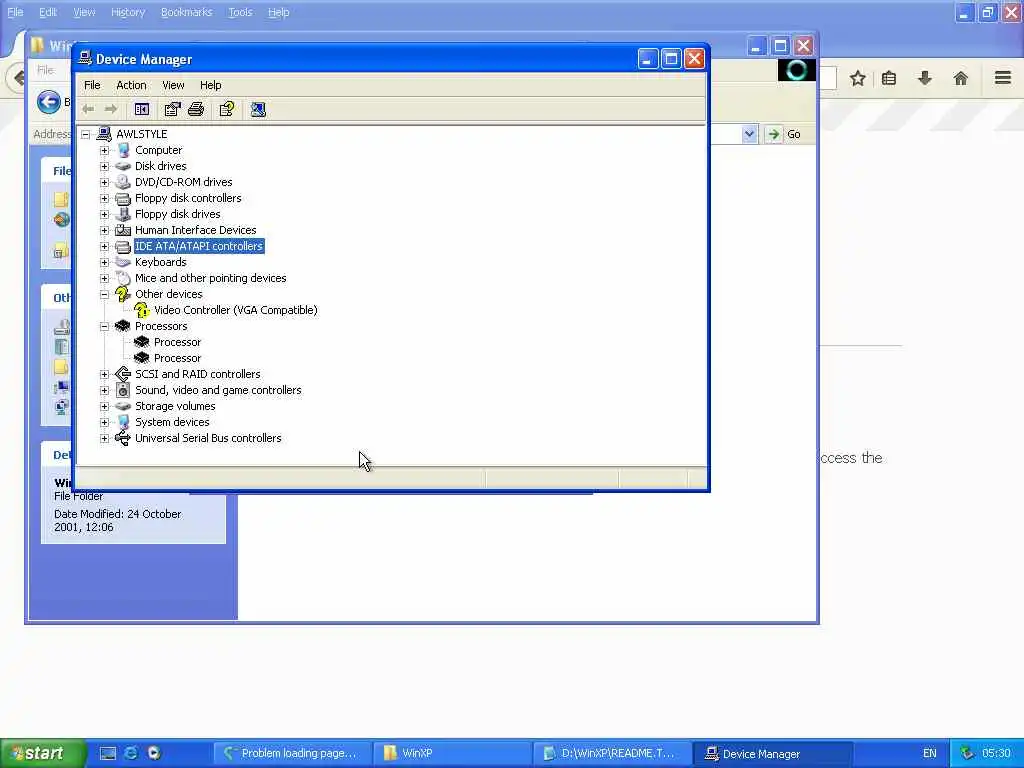Click the Floppy disk controllers icon

pyautogui.click(x=123, y=198)
